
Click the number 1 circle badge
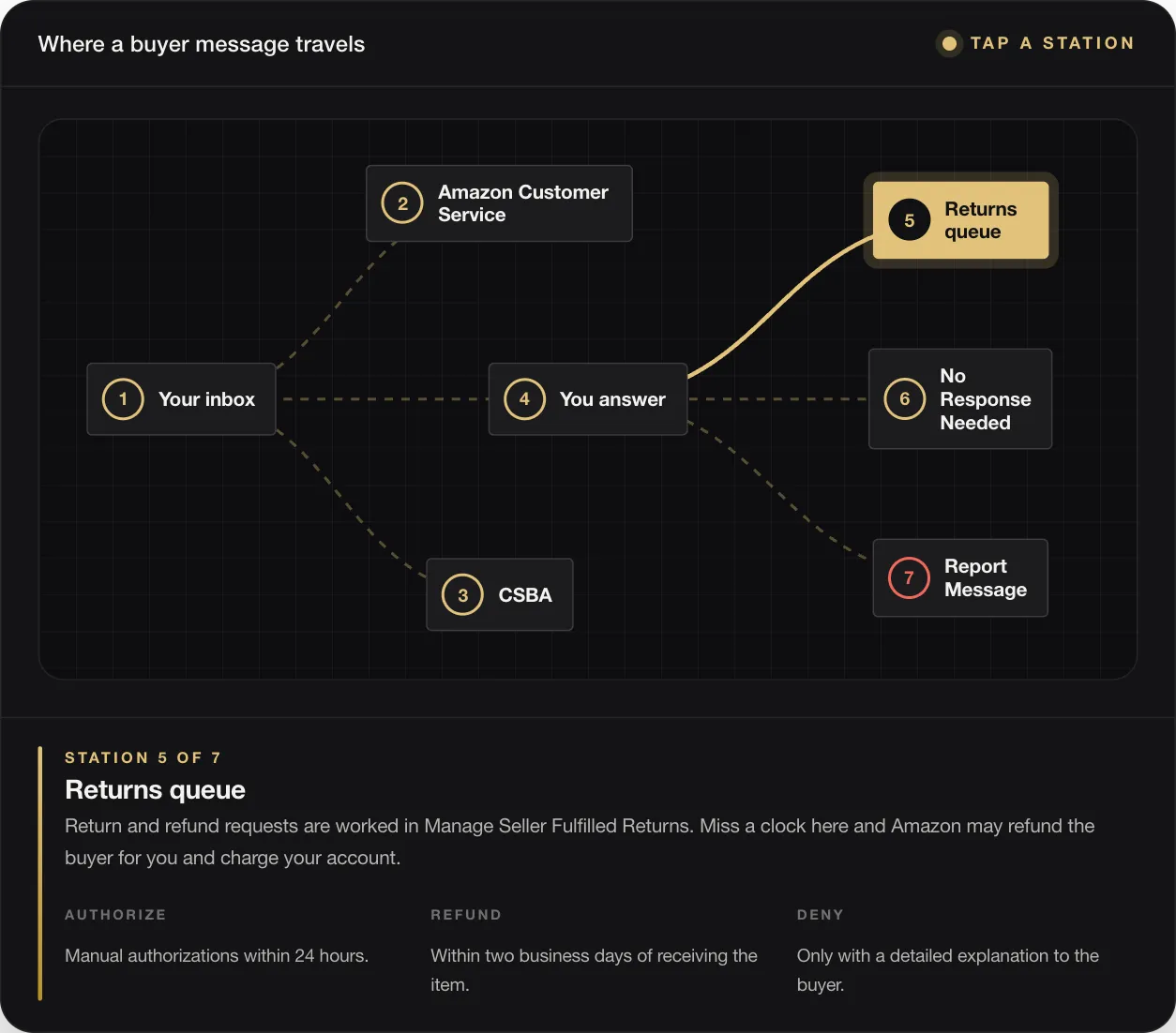click(123, 399)
